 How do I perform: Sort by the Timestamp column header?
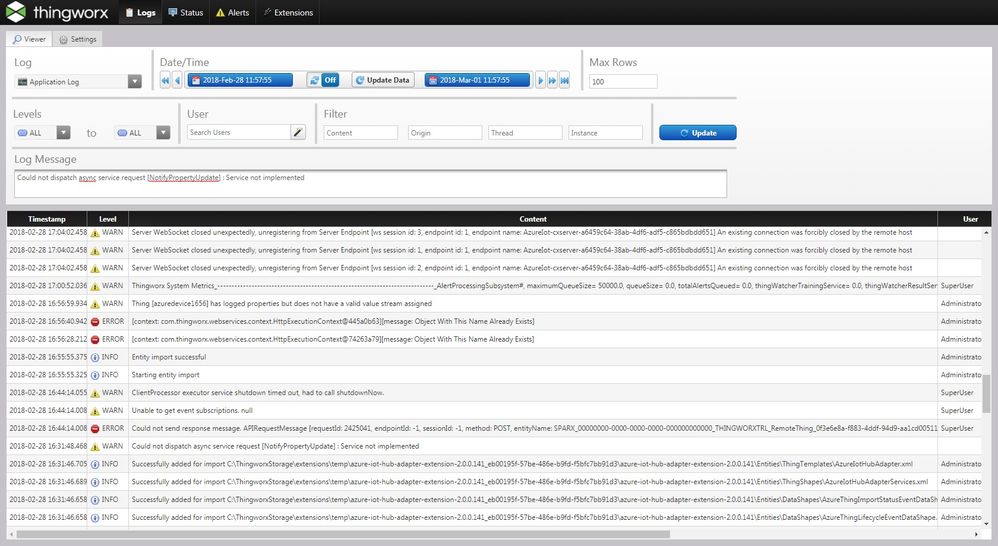(47, 219)
